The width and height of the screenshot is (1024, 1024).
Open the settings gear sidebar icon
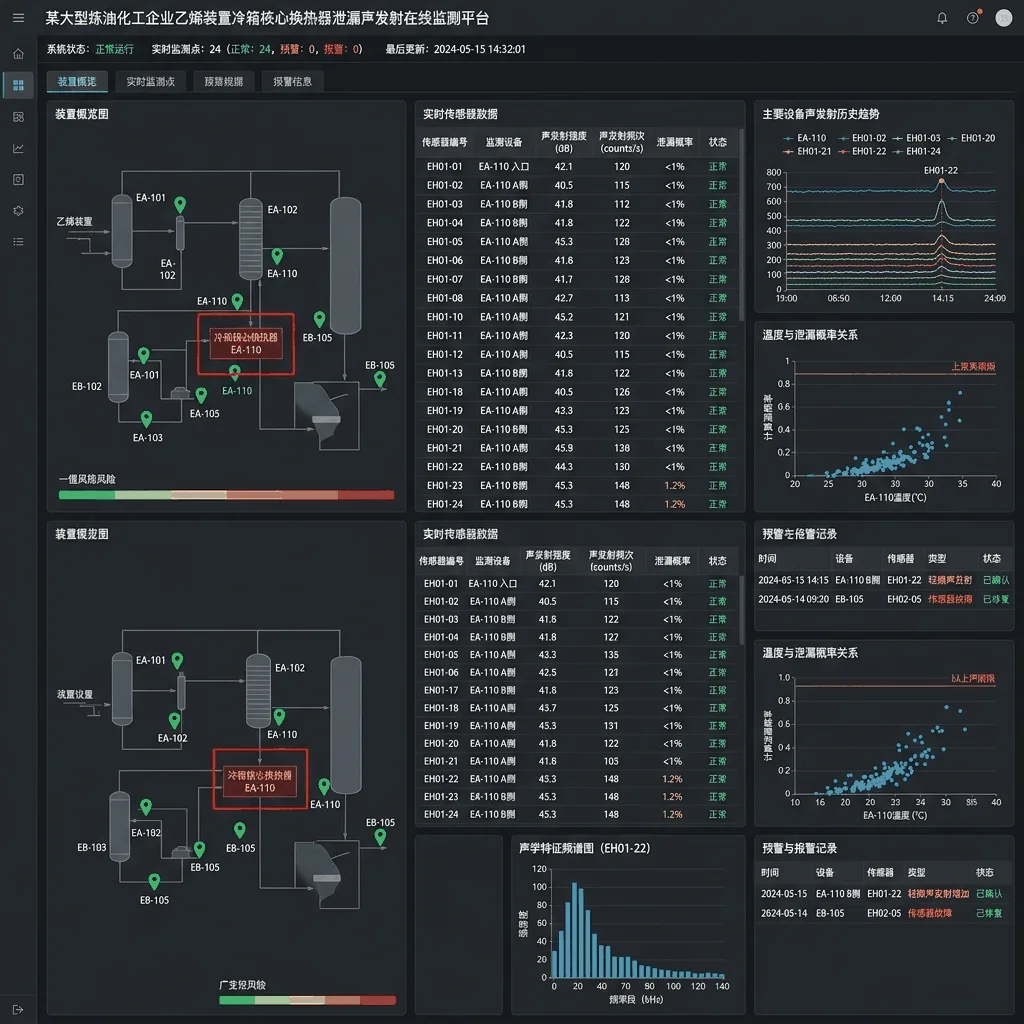(18, 210)
